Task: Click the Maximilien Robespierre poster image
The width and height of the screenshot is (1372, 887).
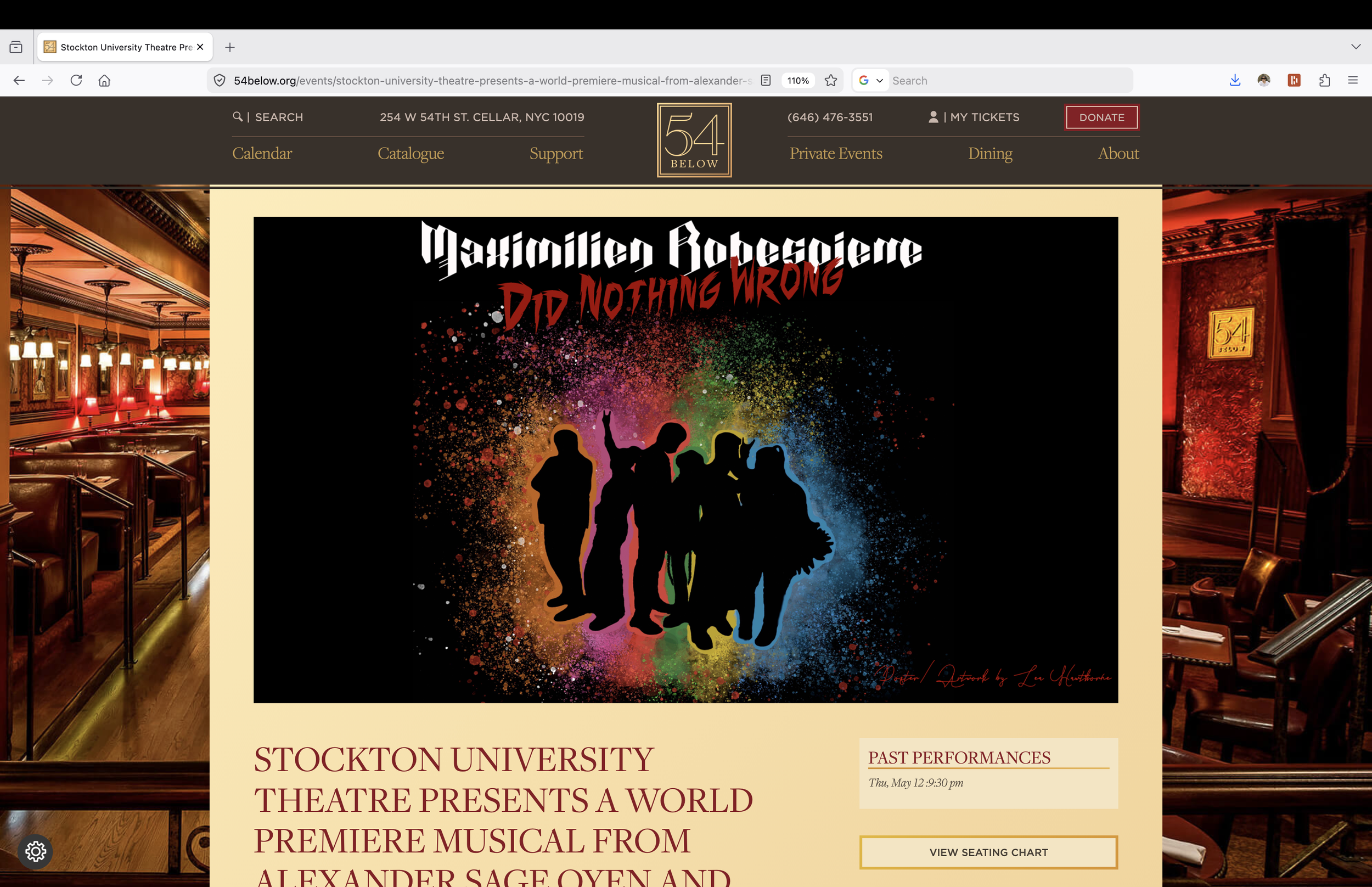Action: (x=685, y=459)
